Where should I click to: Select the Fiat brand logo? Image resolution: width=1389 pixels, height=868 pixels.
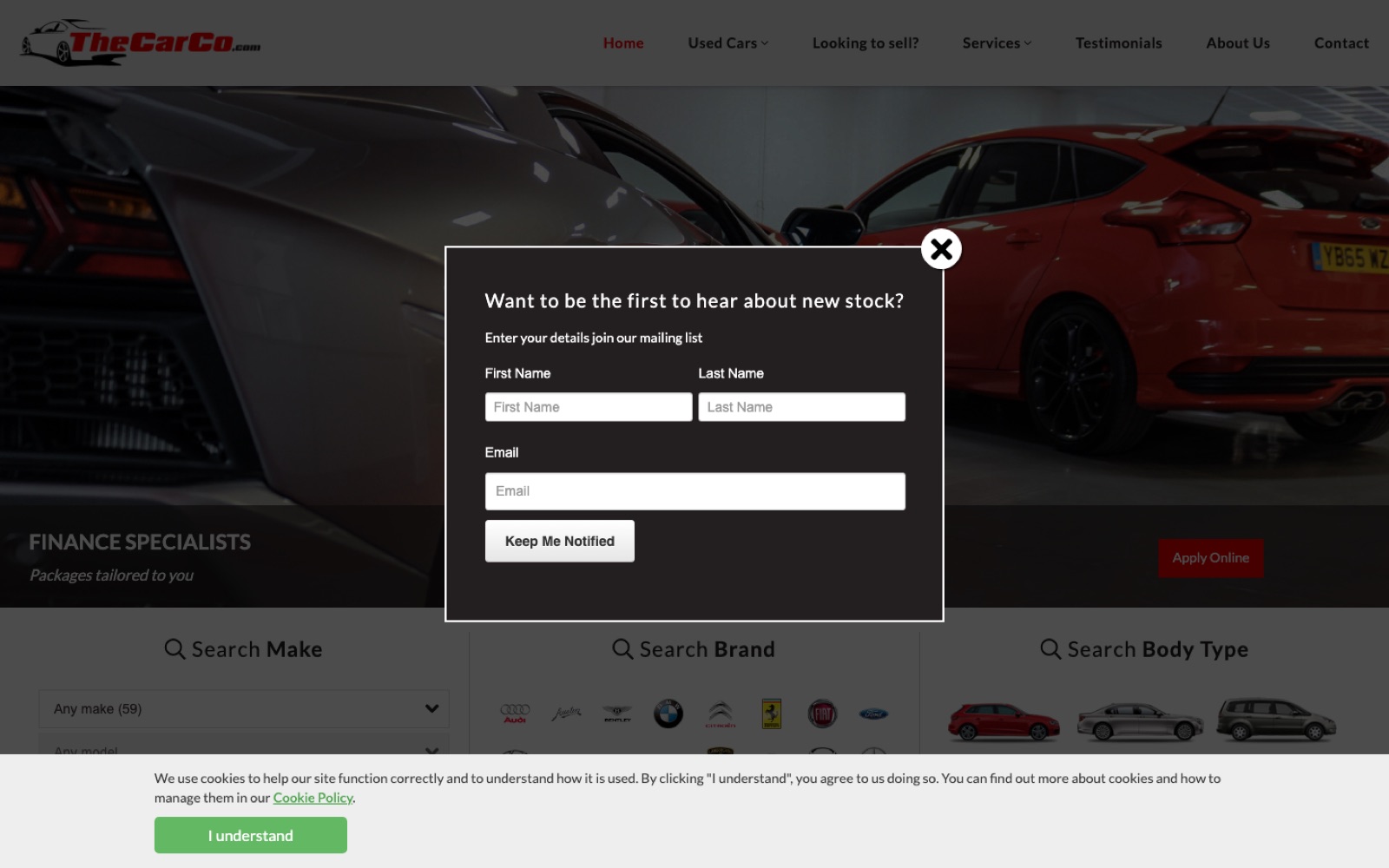(822, 713)
